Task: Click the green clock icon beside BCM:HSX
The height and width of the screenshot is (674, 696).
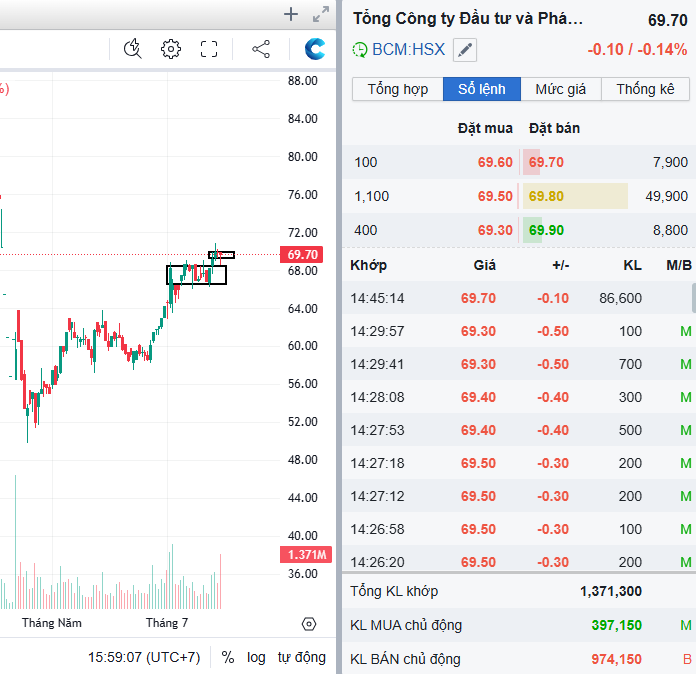Action: click(x=360, y=49)
